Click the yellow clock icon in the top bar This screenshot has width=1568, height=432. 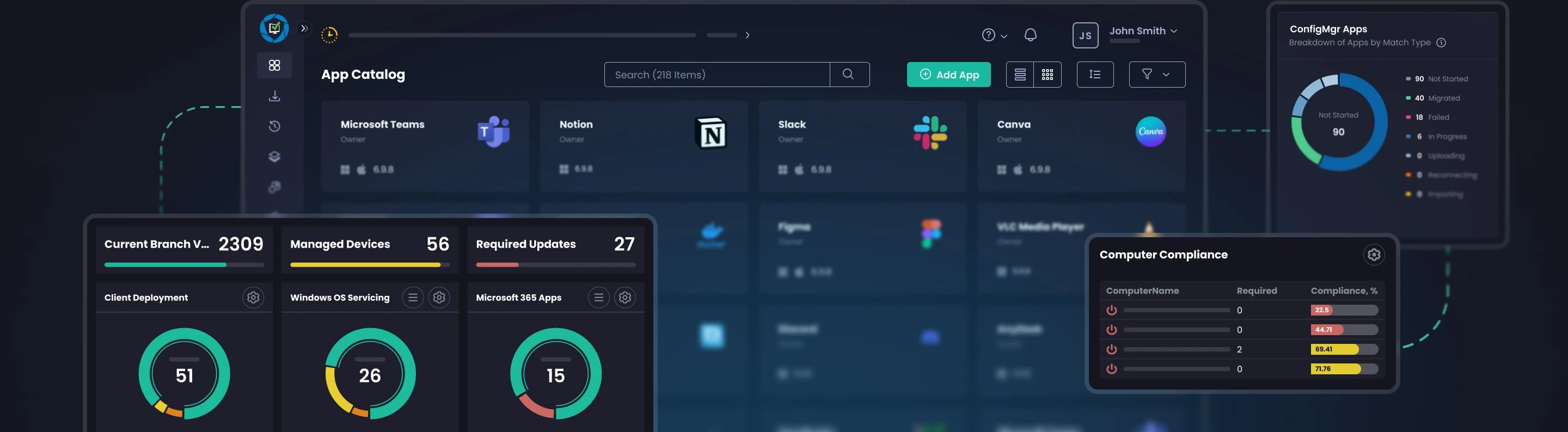point(329,35)
